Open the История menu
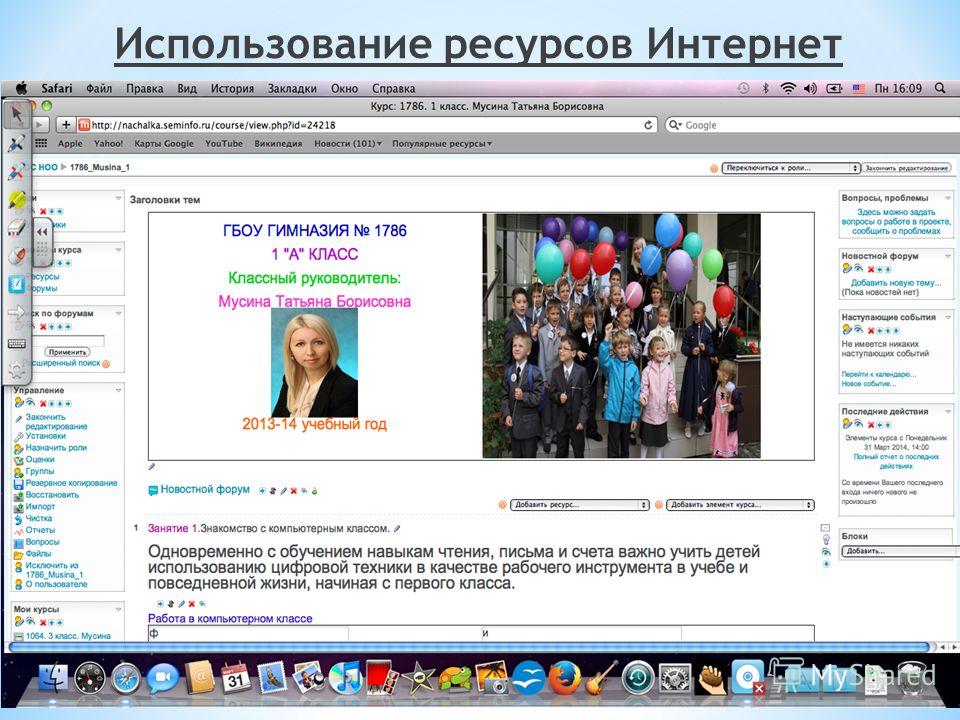This screenshot has width=960, height=720. point(232,88)
